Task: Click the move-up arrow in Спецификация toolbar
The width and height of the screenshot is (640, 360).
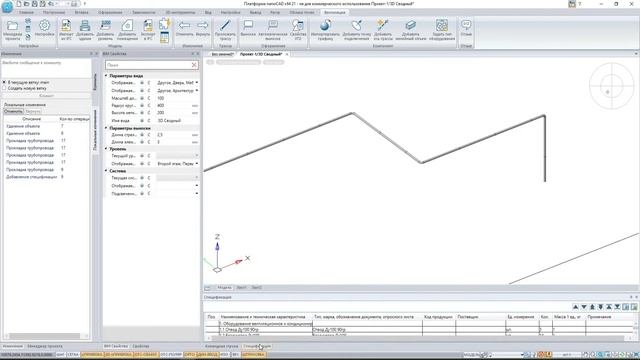Action: click(576, 307)
